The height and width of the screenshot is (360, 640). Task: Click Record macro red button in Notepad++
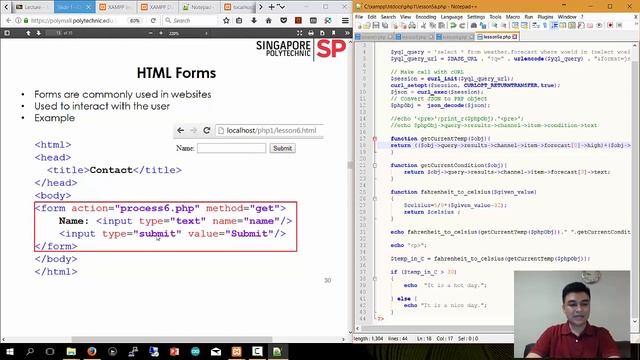tap(610, 25)
